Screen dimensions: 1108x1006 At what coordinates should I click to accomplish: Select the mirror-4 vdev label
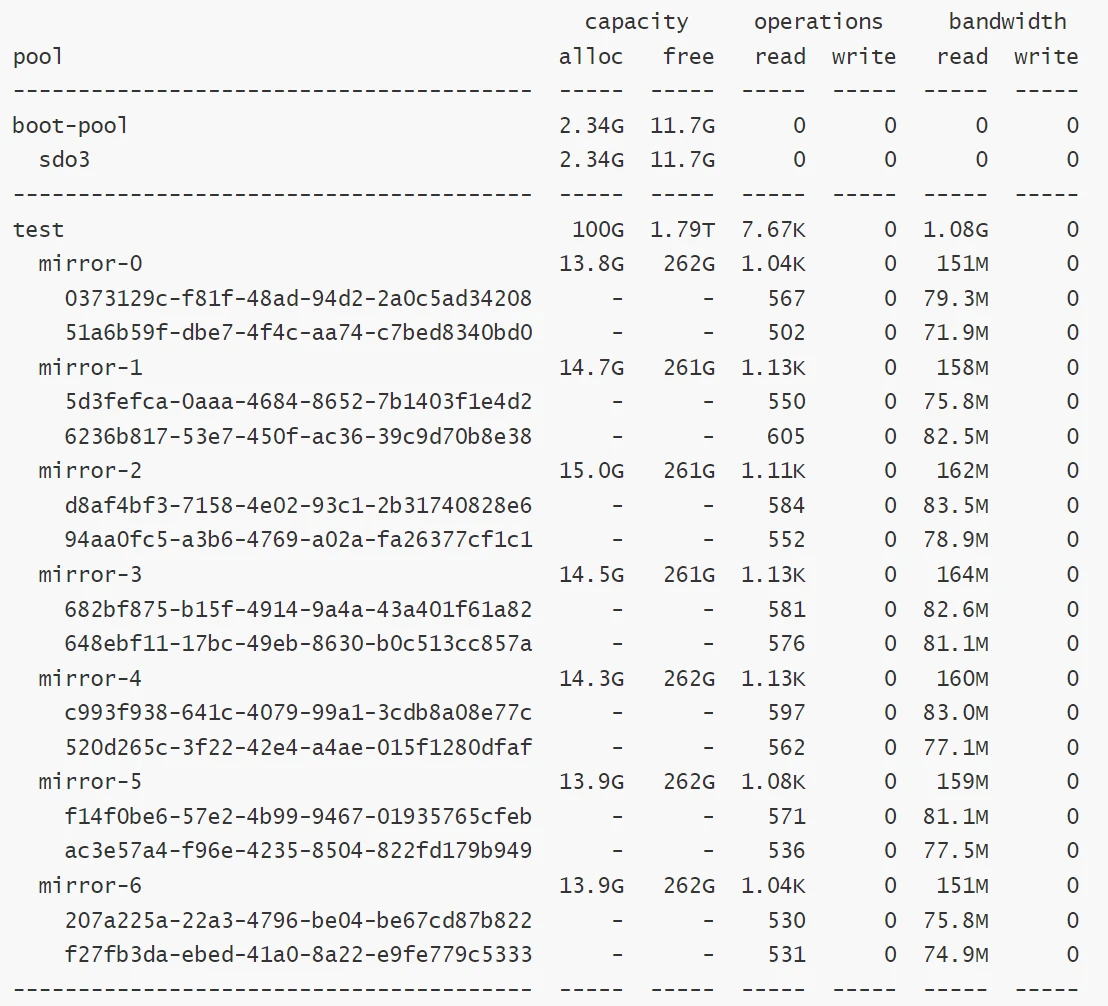(x=90, y=679)
